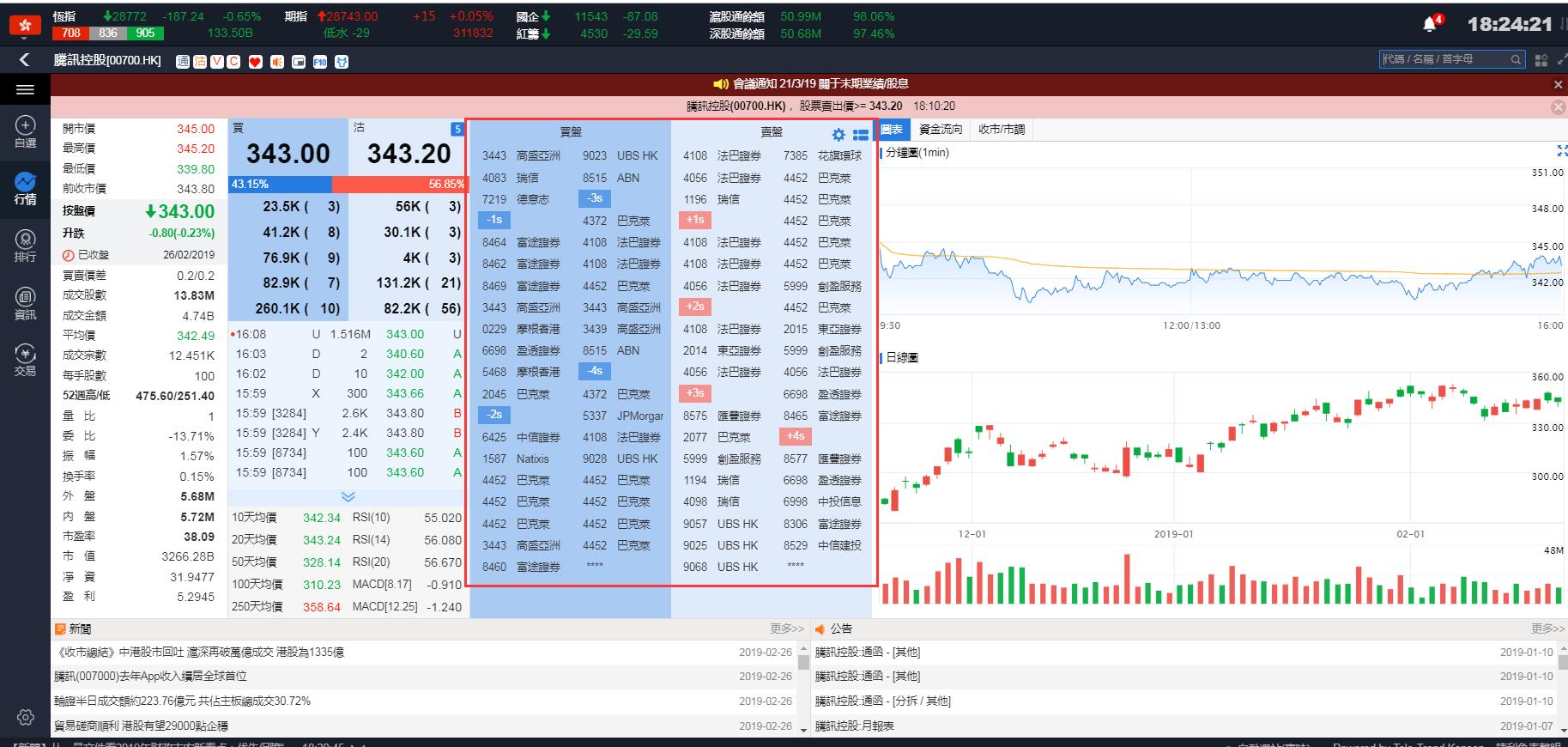Click the 滬股通餘額 quota label
This screenshot has width=1568, height=747.
pyautogui.click(x=737, y=16)
